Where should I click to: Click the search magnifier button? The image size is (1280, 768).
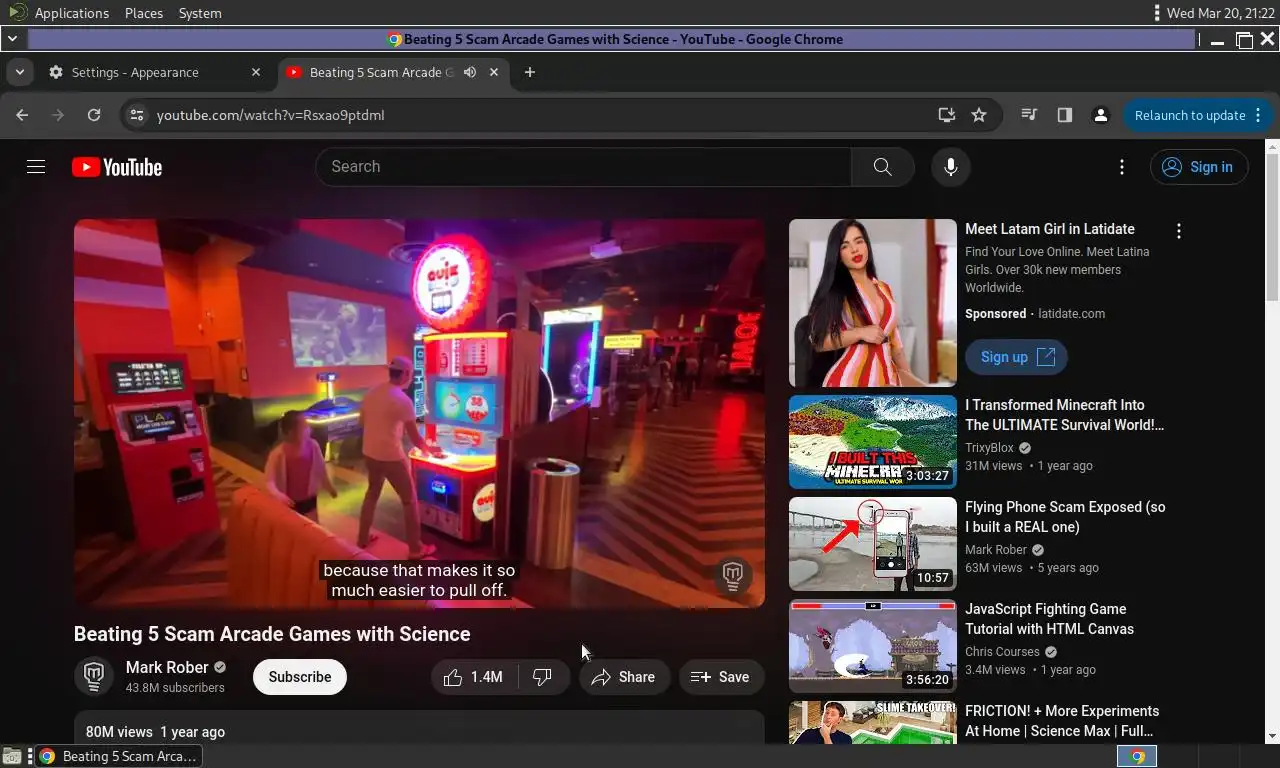882,167
